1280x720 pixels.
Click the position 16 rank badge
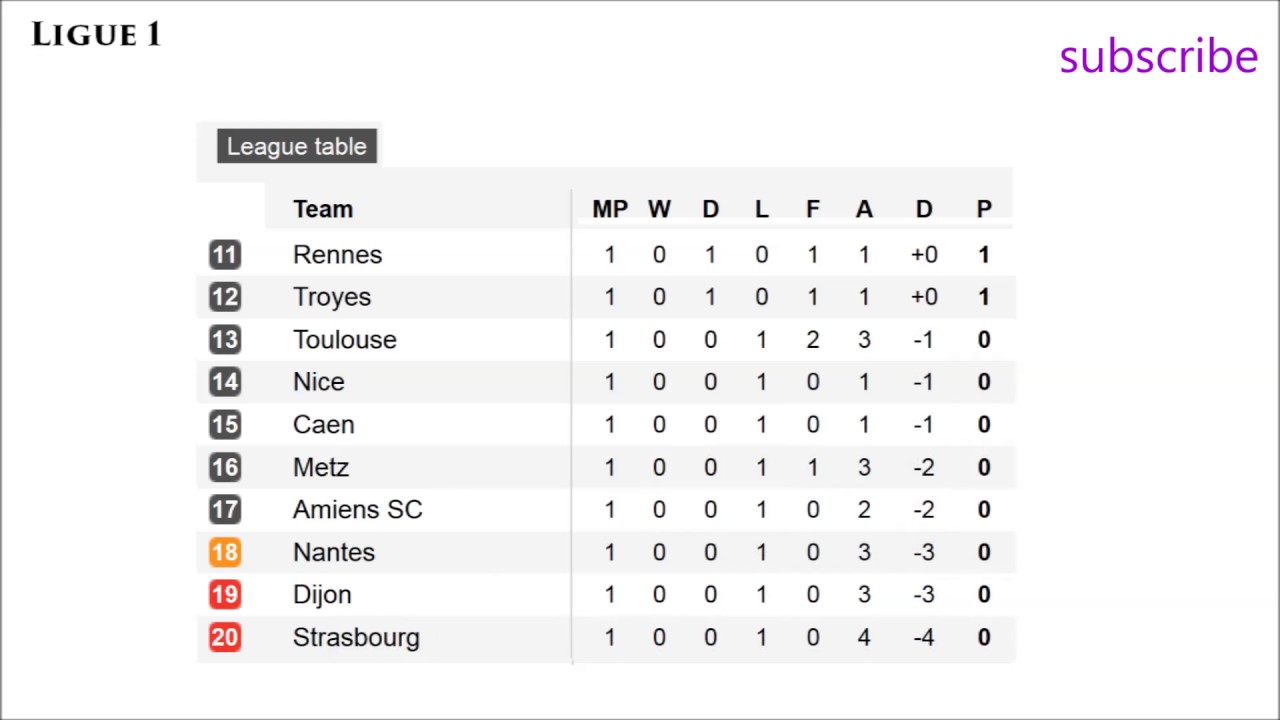[x=225, y=467]
